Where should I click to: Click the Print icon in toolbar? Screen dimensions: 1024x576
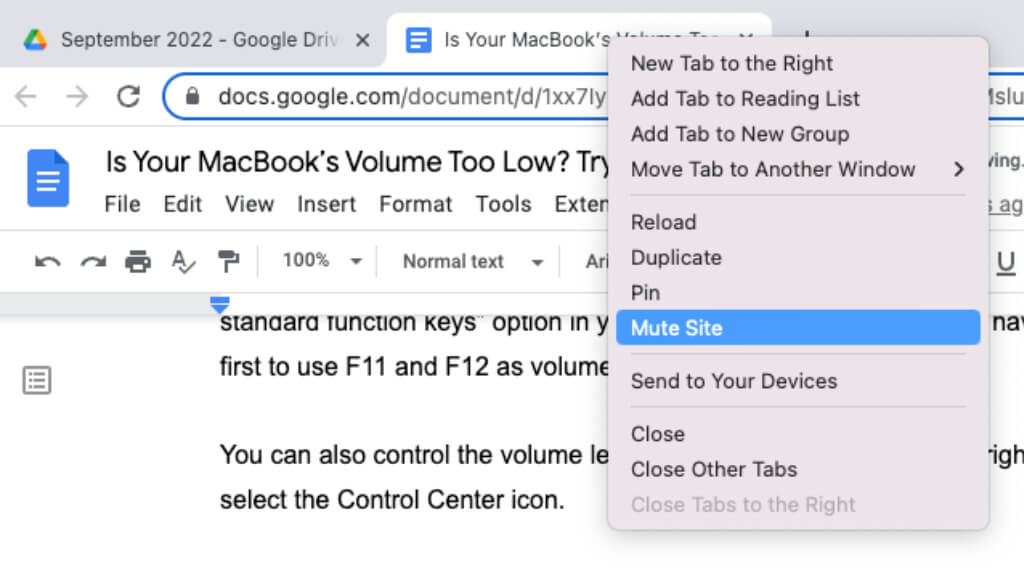[138, 261]
